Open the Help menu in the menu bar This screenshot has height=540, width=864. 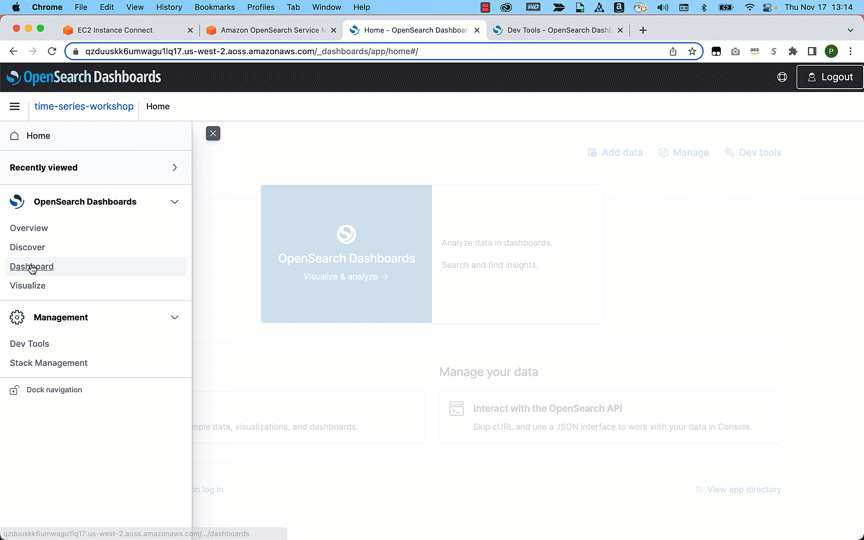(361, 7)
